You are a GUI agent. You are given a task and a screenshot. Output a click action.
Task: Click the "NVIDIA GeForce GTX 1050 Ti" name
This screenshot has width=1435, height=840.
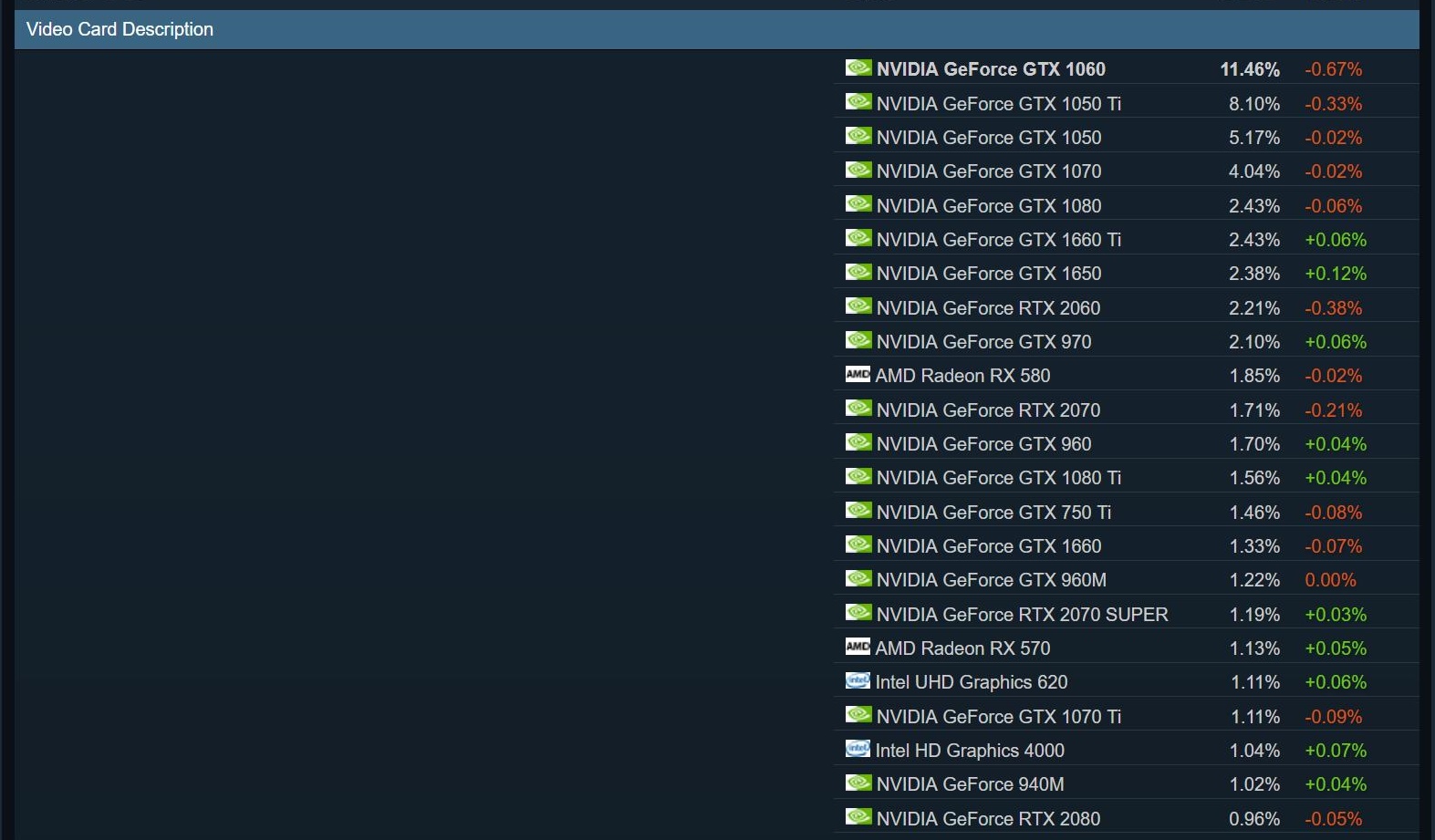999,104
